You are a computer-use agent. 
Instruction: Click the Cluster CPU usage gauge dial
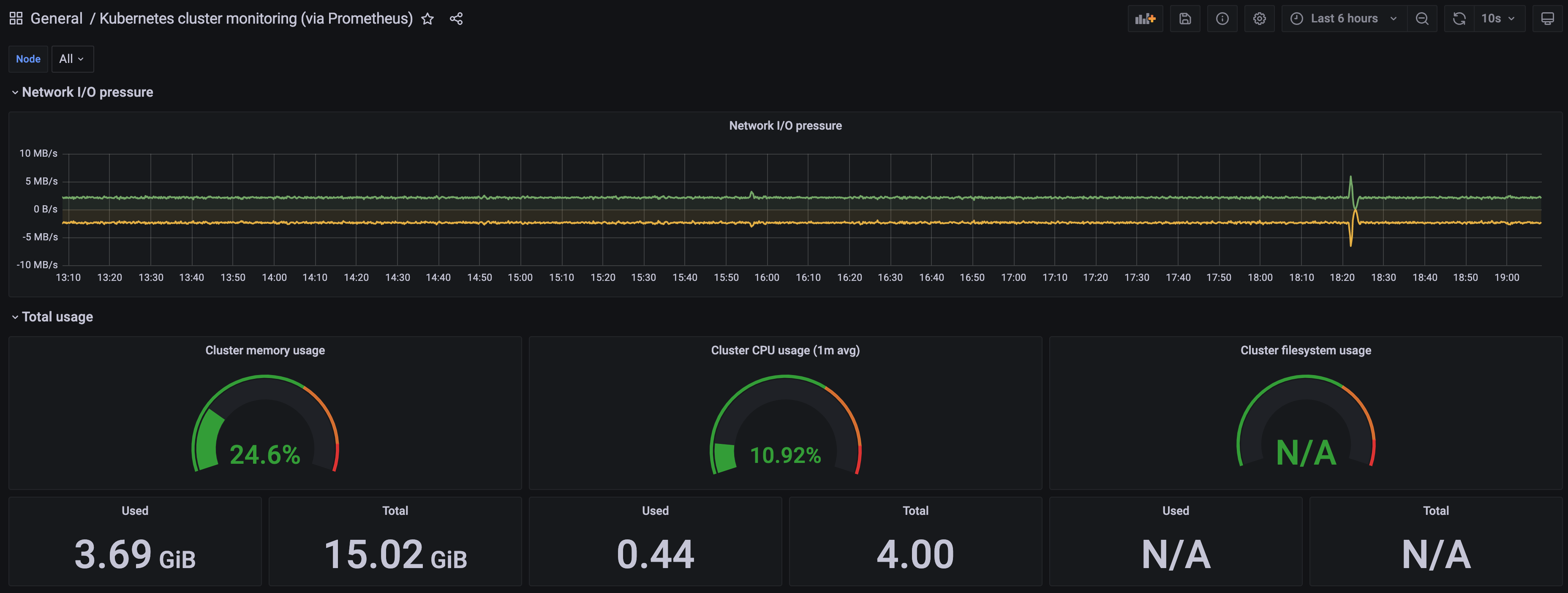[x=785, y=430]
